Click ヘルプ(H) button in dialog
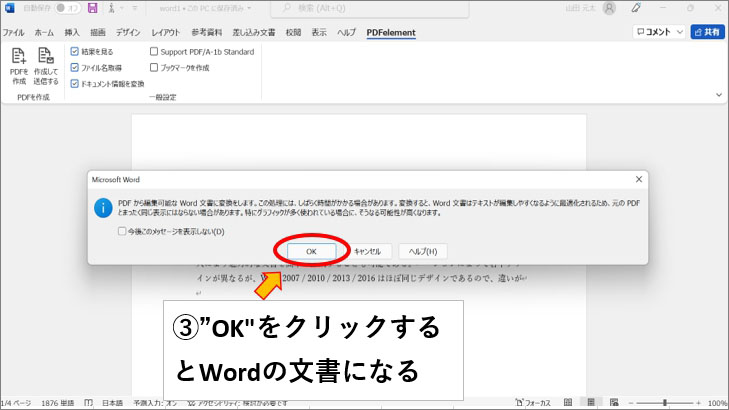Image resolution: width=729 pixels, height=410 pixels. [423, 251]
